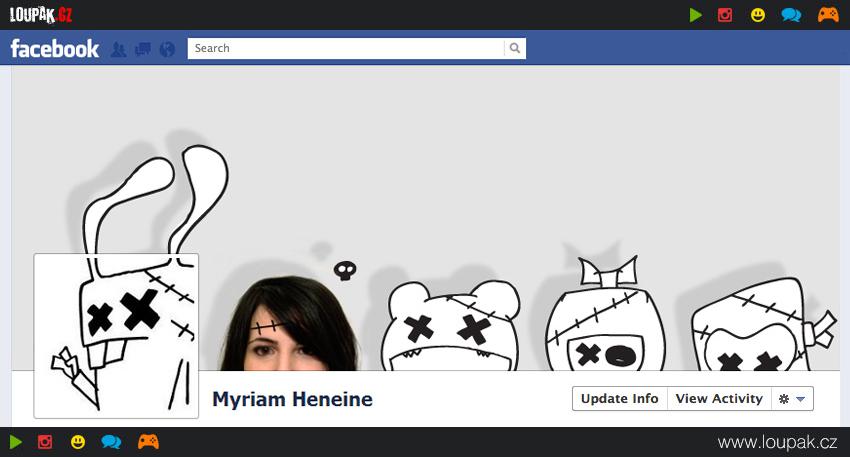Click the green play icon at top right
Image resolution: width=850 pixels, height=457 pixels.
click(x=696, y=14)
